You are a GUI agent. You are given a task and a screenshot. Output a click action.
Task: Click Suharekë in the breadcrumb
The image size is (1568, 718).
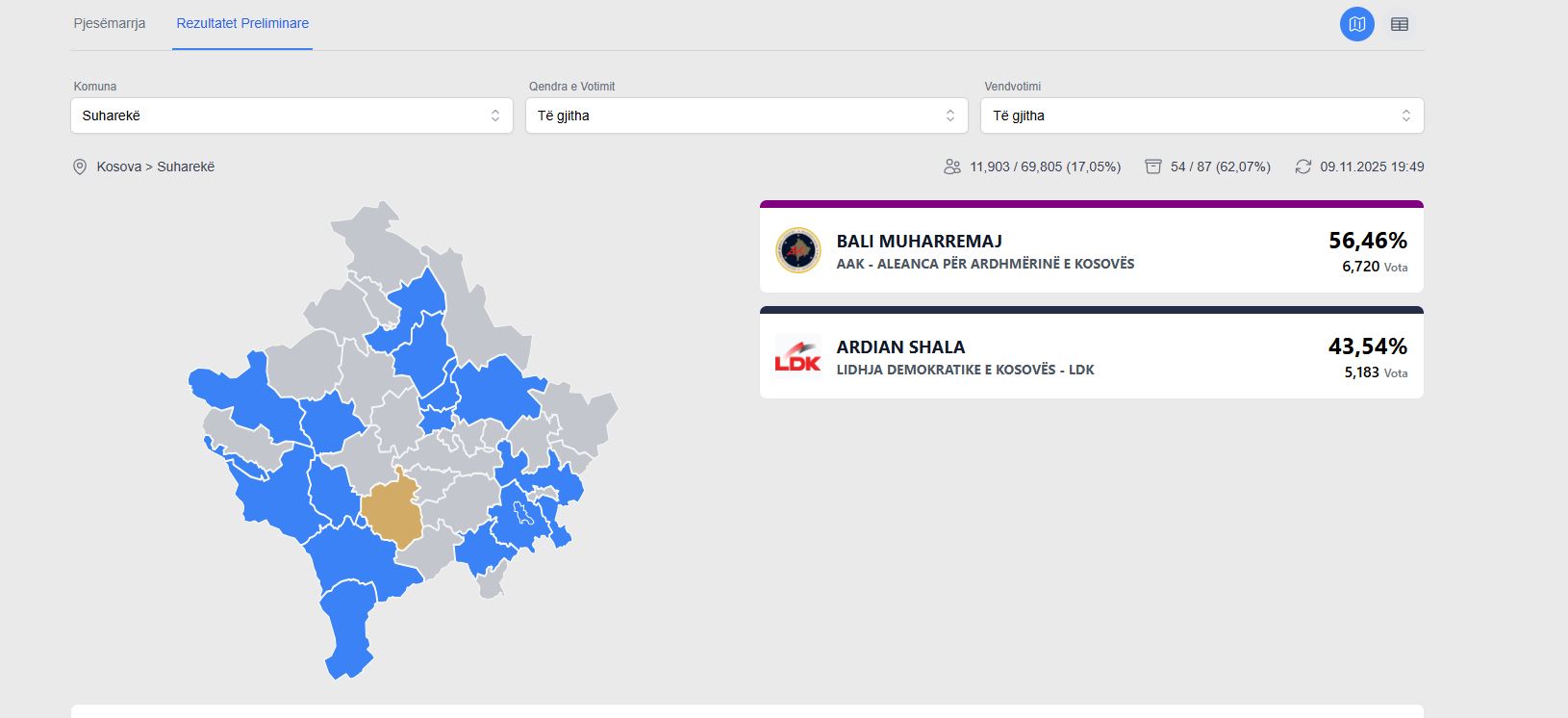(x=186, y=167)
